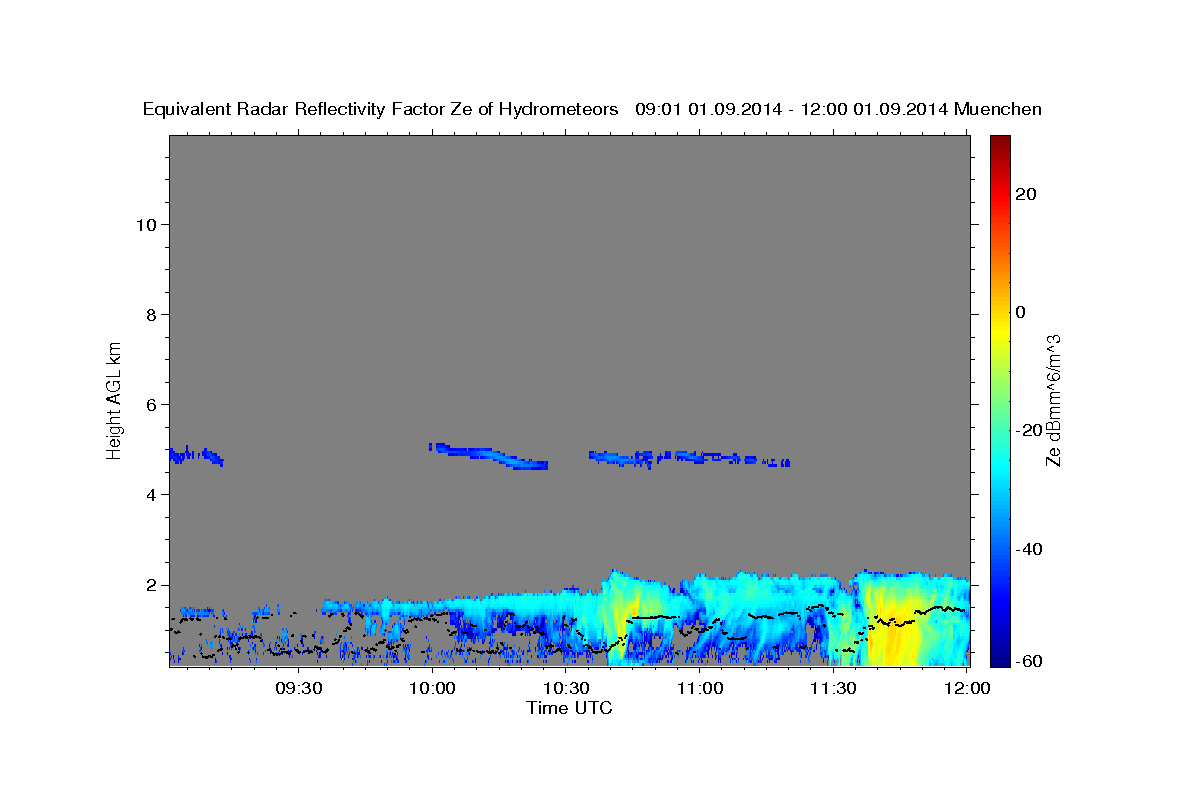The height and width of the screenshot is (800, 1200).
Task: Click the dark red top of the colorbar
Action: 999,143
